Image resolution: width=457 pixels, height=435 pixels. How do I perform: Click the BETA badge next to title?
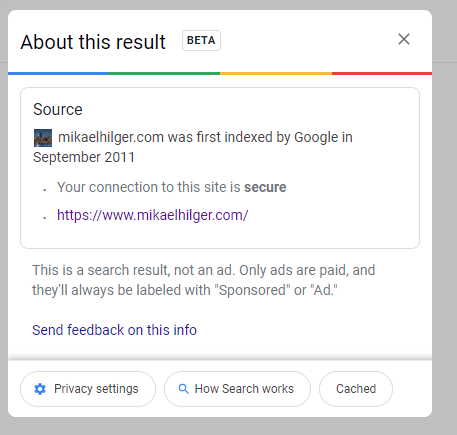tap(201, 40)
